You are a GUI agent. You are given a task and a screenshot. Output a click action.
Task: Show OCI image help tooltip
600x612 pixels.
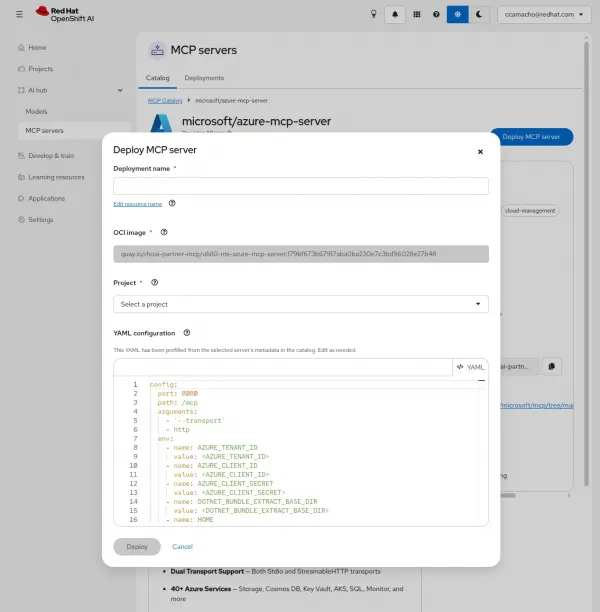click(164, 232)
